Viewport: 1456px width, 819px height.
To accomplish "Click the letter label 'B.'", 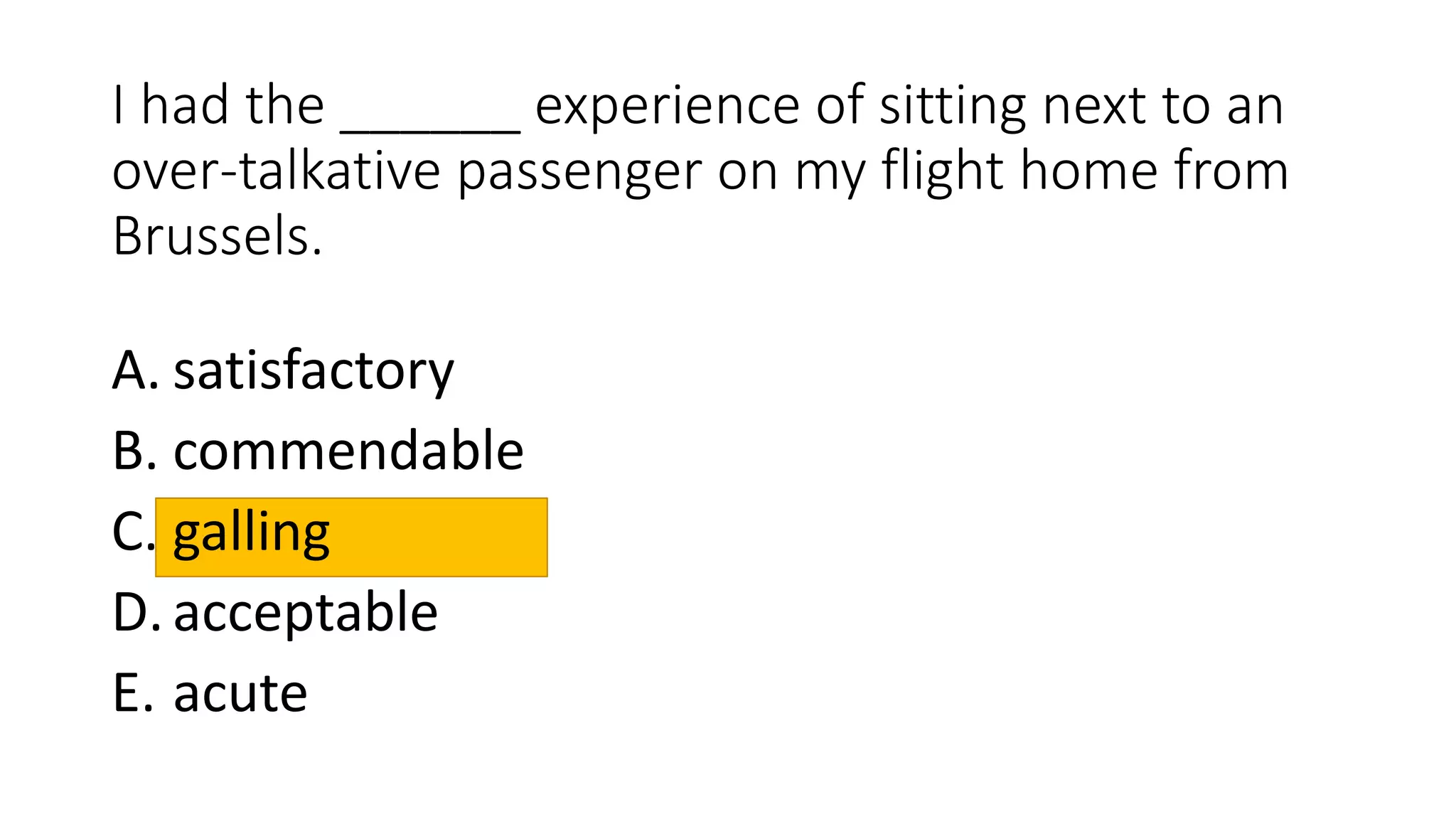I will coord(135,451).
